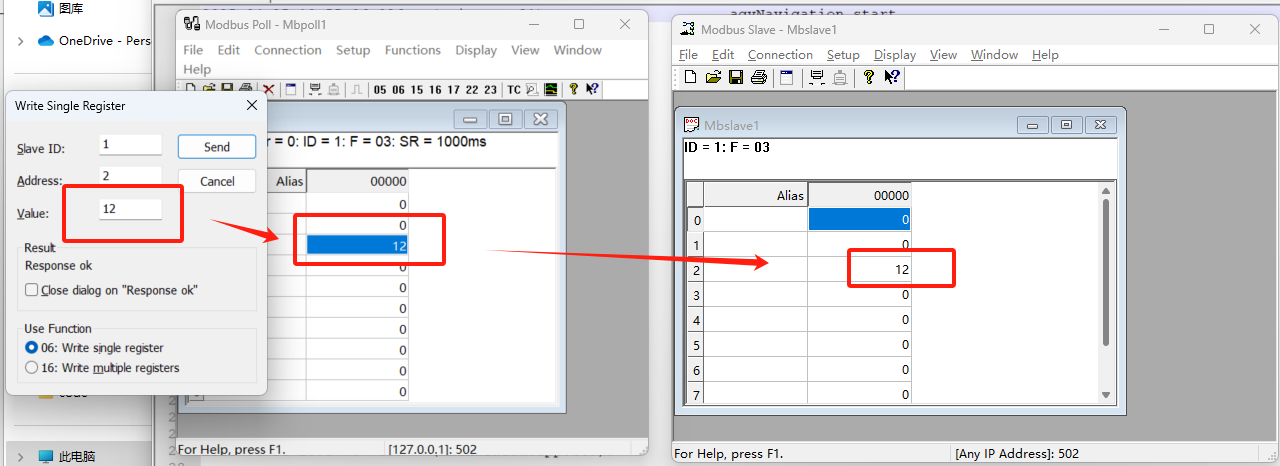Expand OneDrive tree item in file explorer
This screenshot has height=466, width=1280.
tap(21, 41)
